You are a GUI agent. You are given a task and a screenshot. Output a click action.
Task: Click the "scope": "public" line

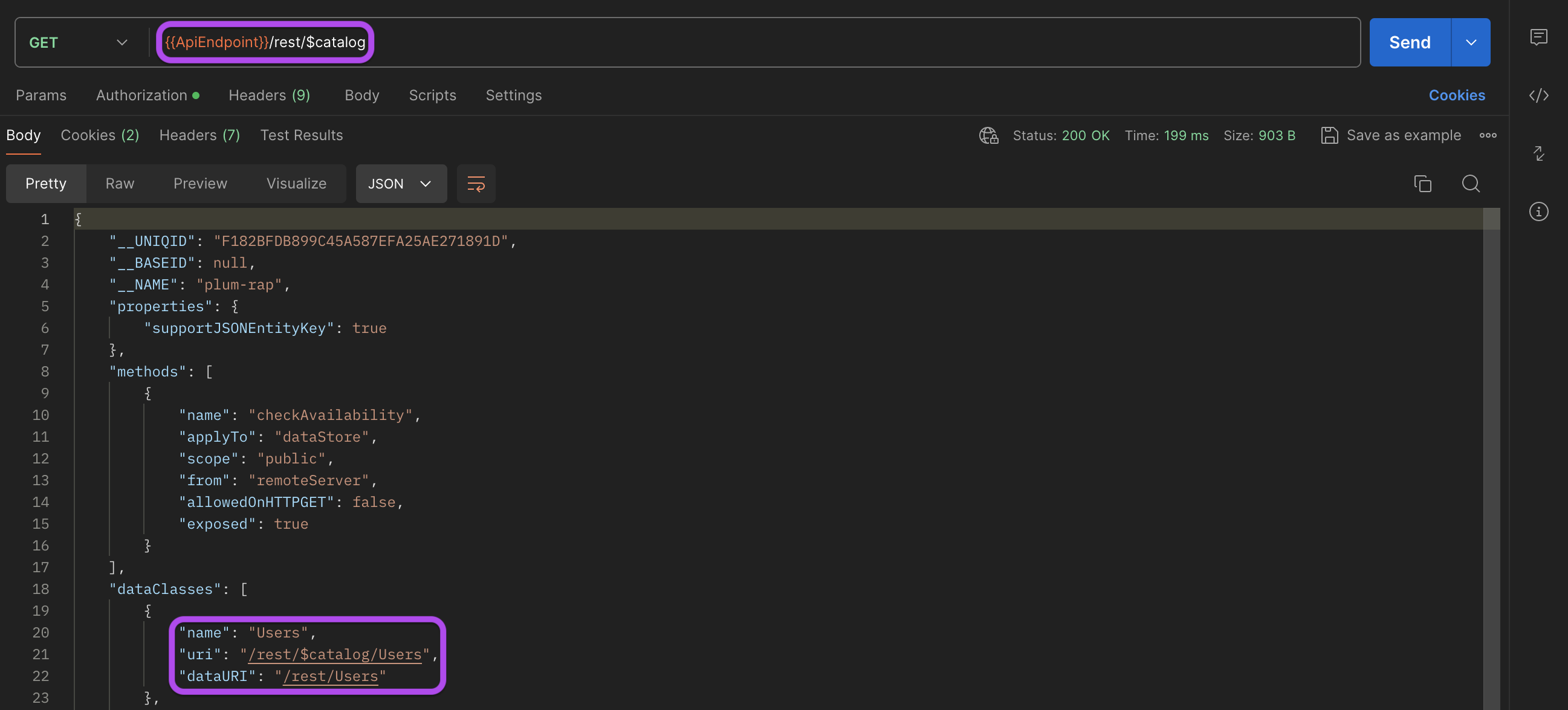(256, 459)
